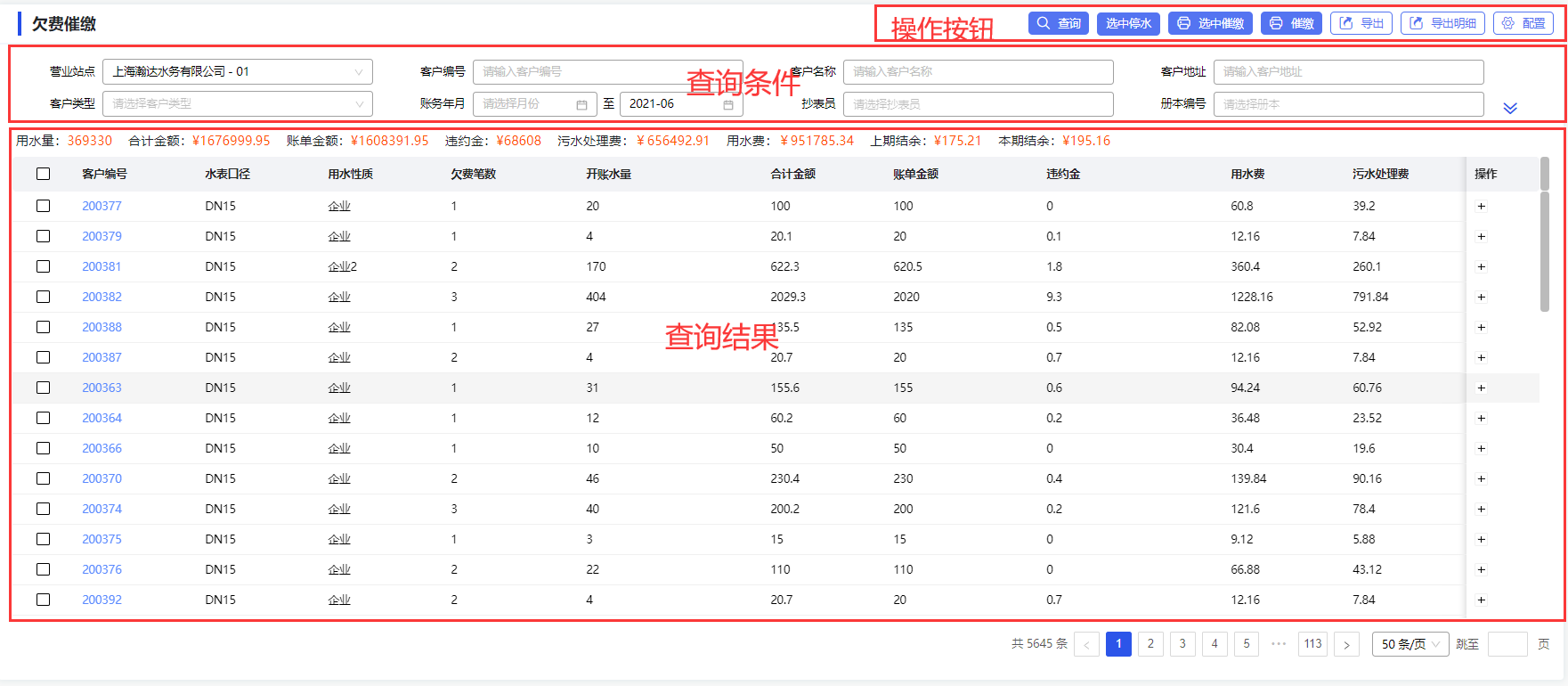The image size is (1568, 686).
Task: Open customer link 200377
Action: point(102,206)
